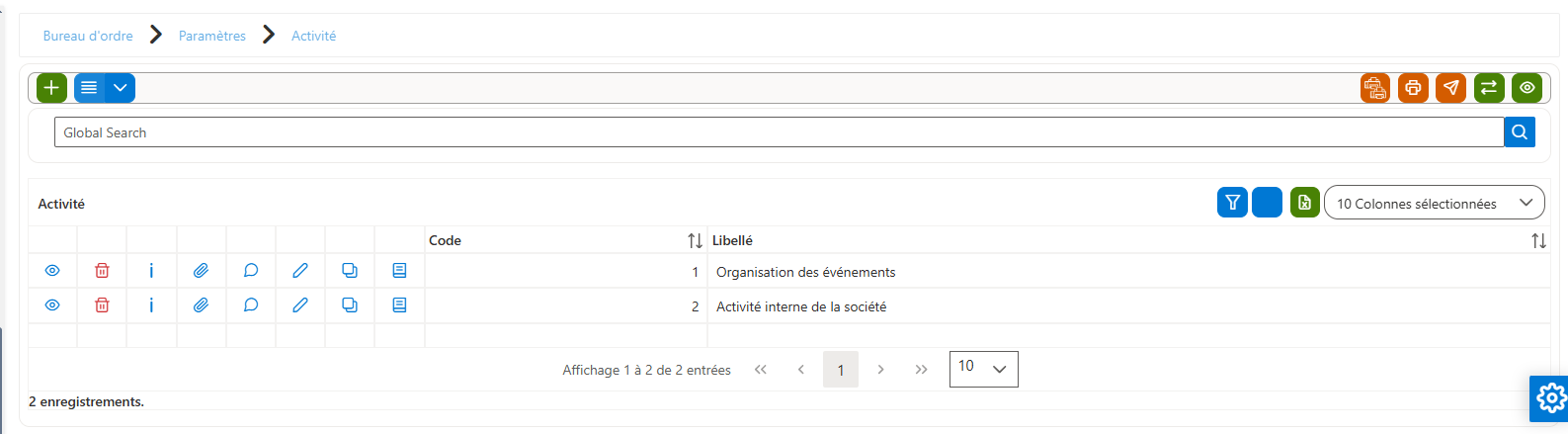Click the Paramètres breadcrumb link
The image size is (1568, 434).
(212, 36)
